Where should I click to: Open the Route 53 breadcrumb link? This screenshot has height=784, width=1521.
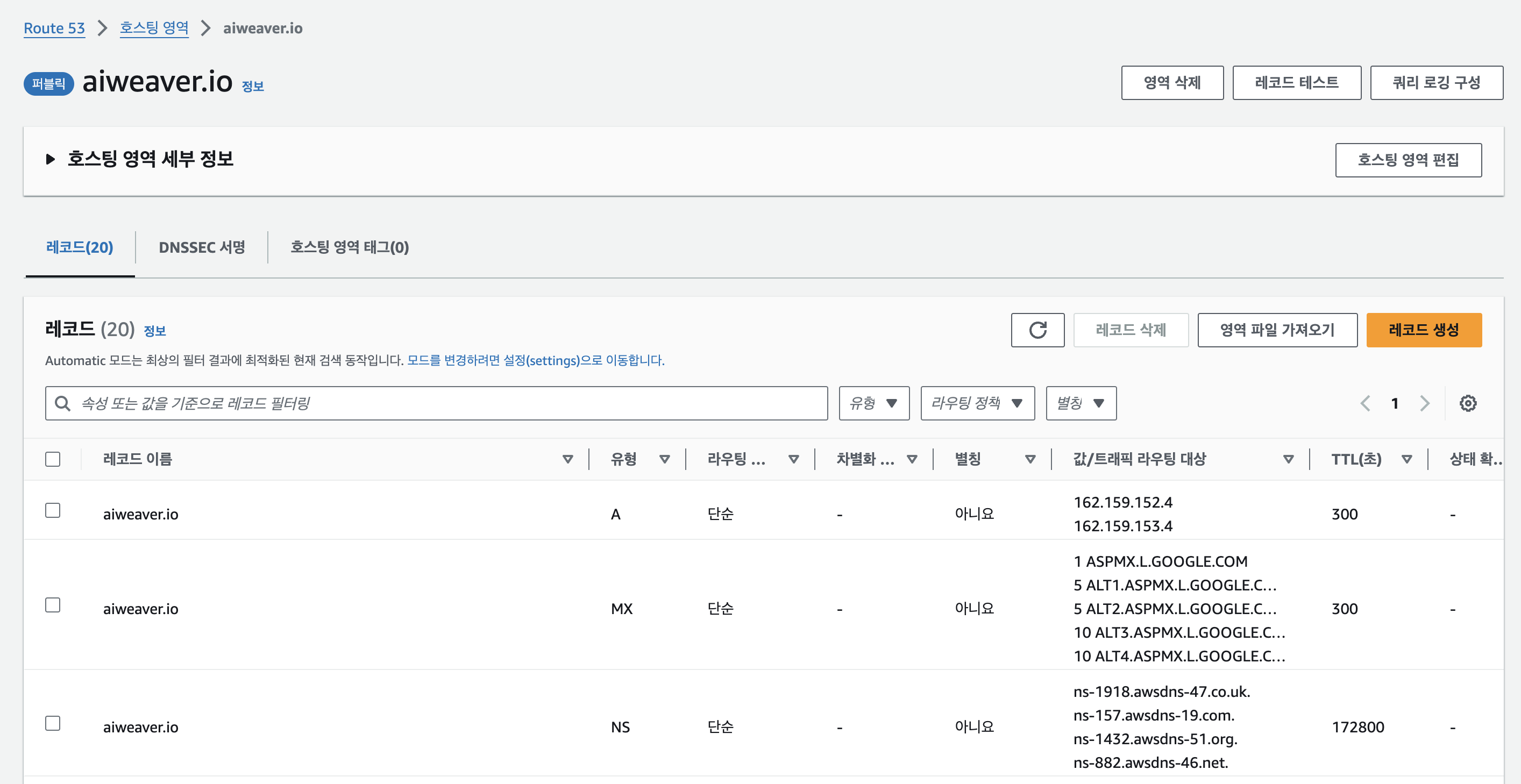[54, 28]
